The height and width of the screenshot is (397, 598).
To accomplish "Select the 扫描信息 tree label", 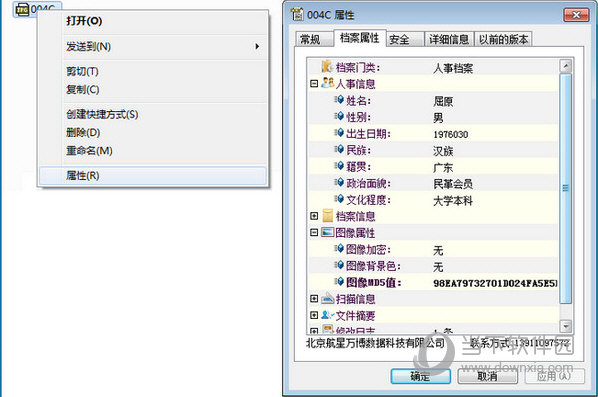I will [355, 299].
